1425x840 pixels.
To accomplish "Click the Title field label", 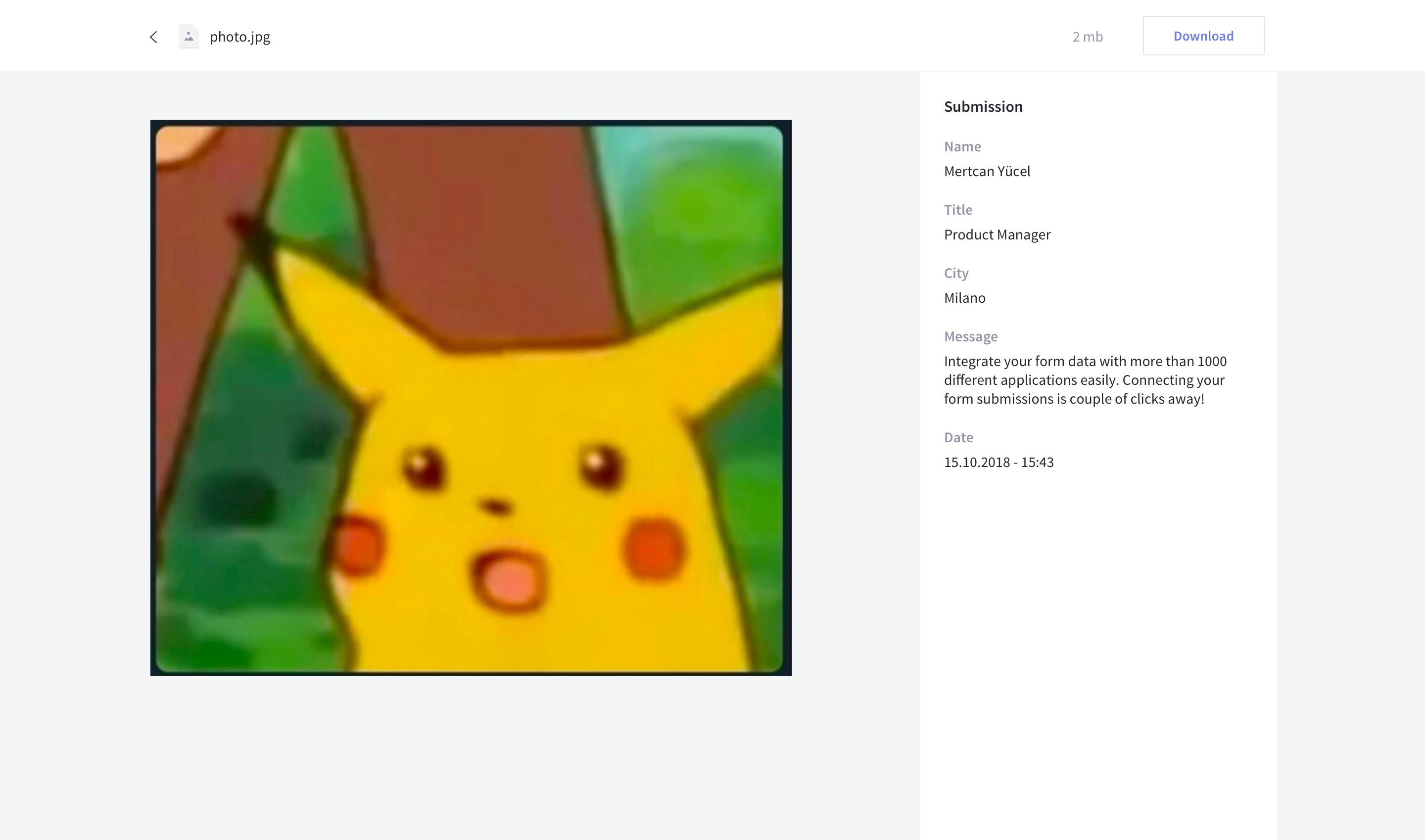I will click(958, 209).
